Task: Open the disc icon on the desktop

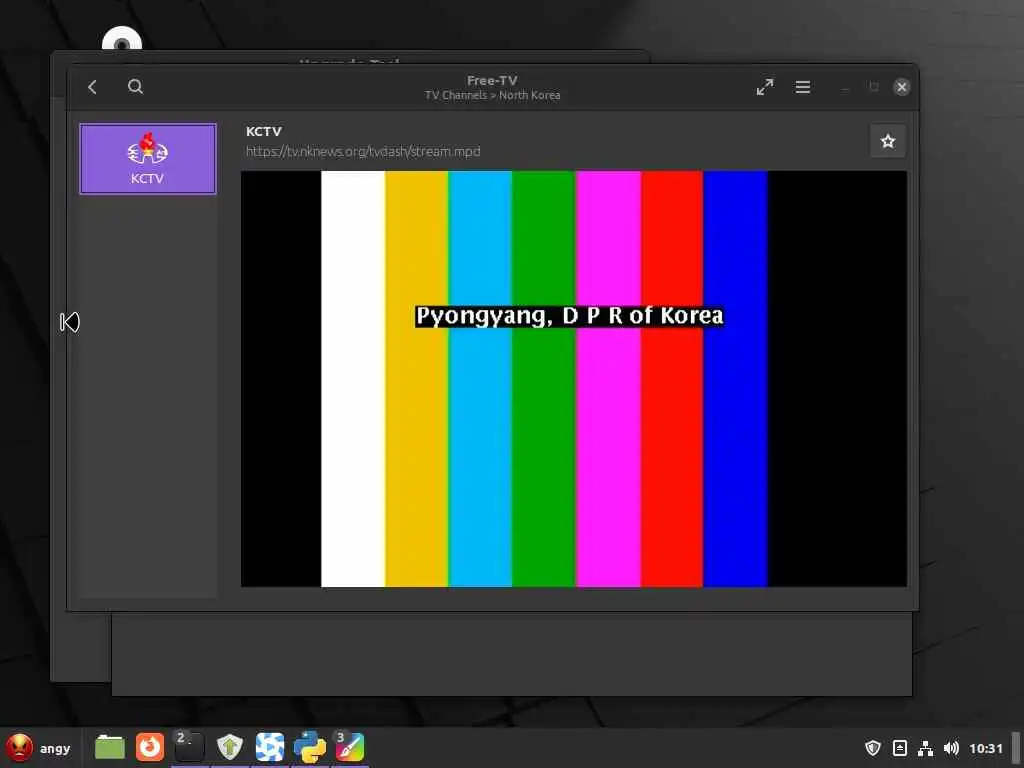Action: pos(122,40)
